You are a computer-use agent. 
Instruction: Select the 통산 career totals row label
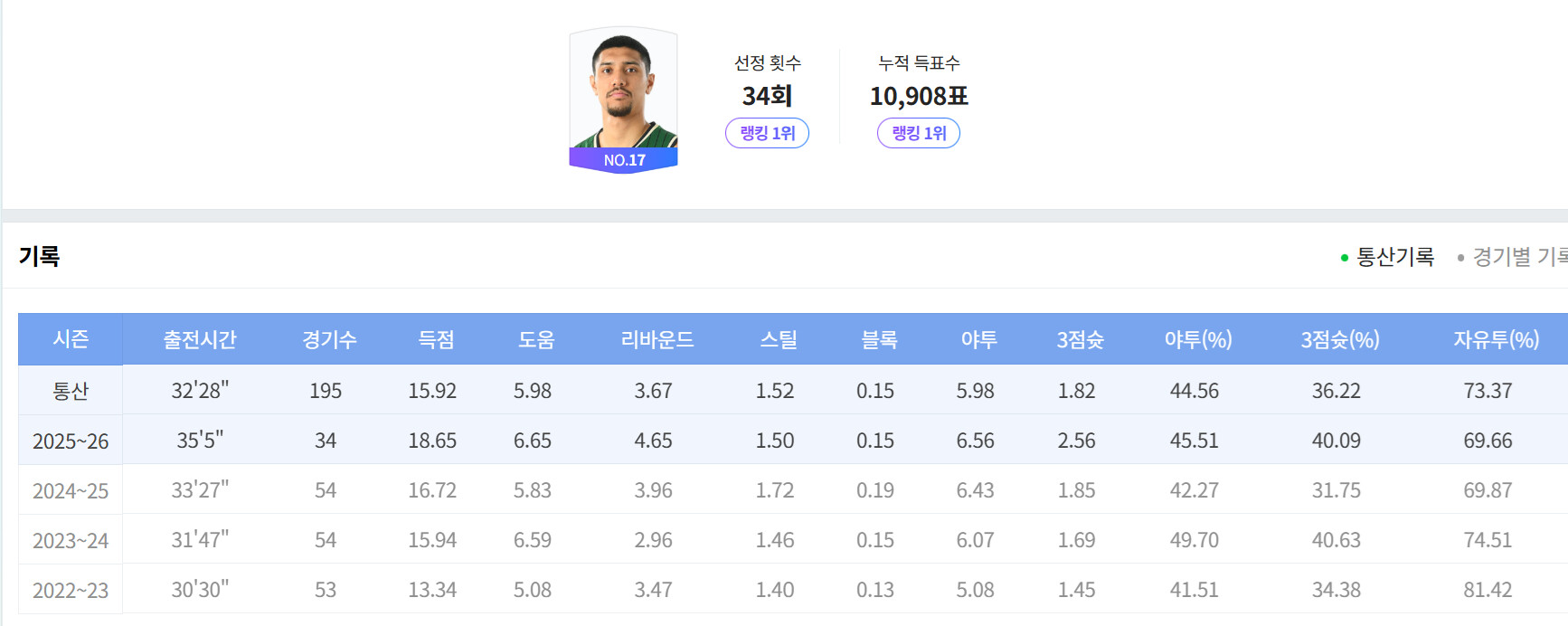click(x=71, y=391)
